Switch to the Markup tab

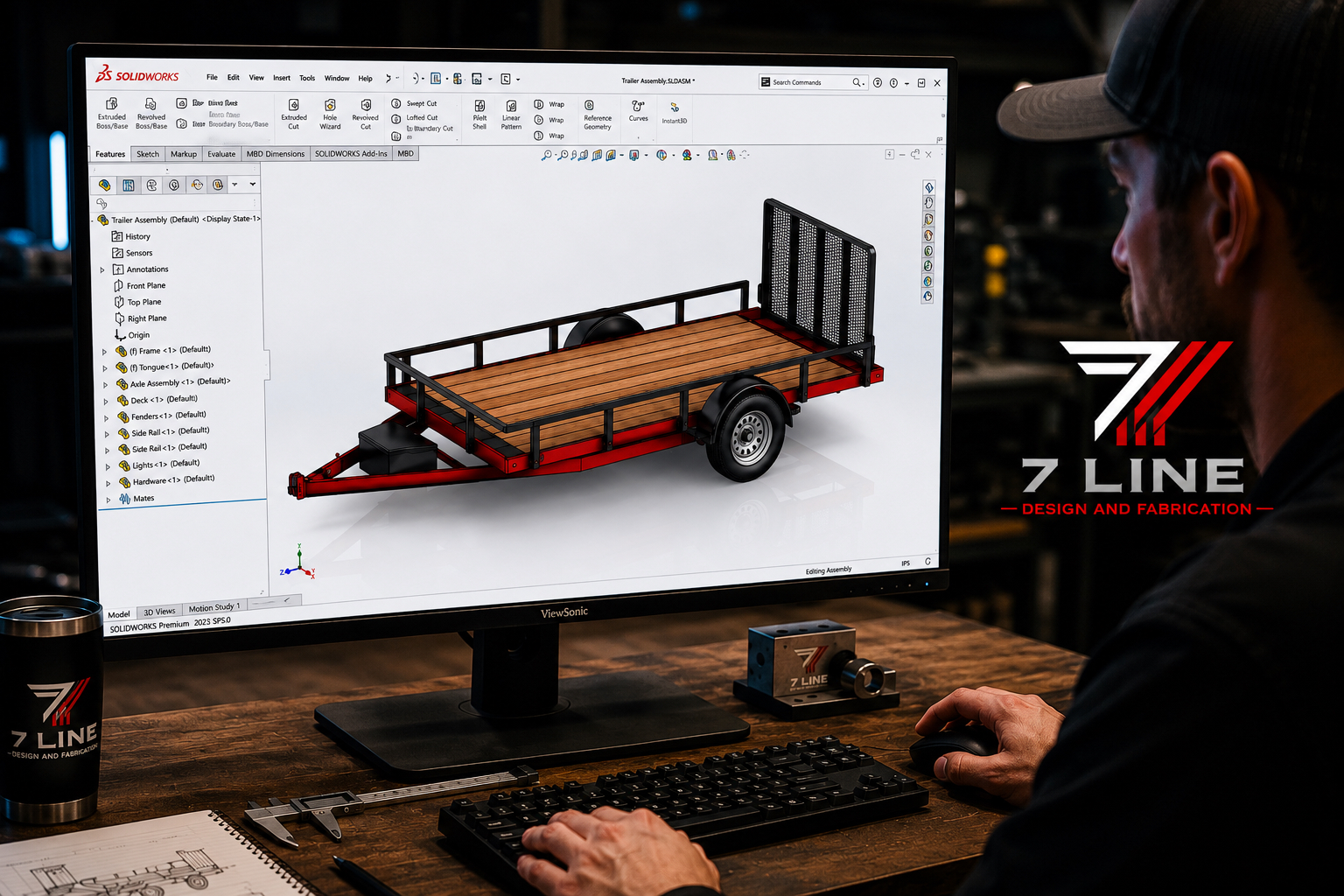(184, 154)
